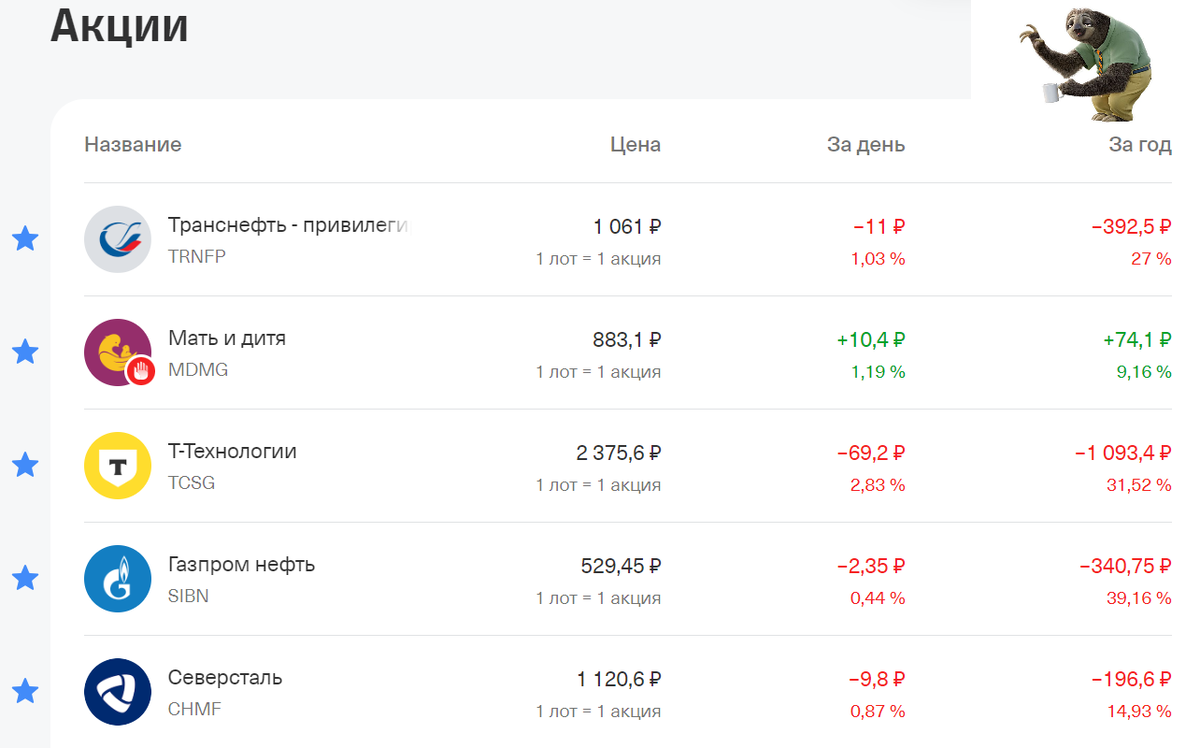
Task: Unfavorite the Мать и дитя stock
Action: (24, 352)
